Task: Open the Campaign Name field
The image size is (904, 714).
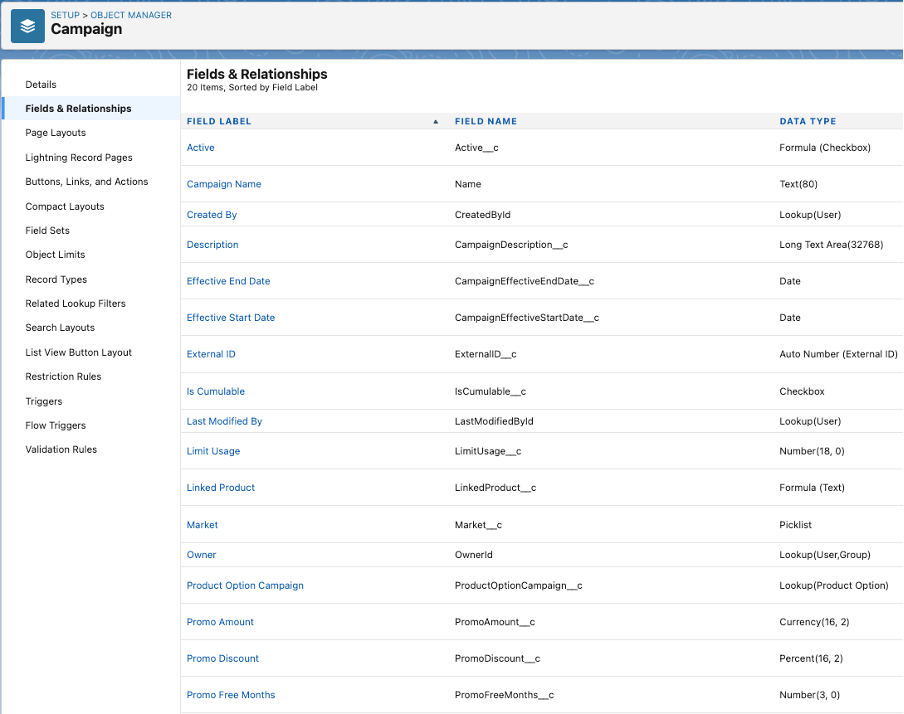Action: pos(224,184)
